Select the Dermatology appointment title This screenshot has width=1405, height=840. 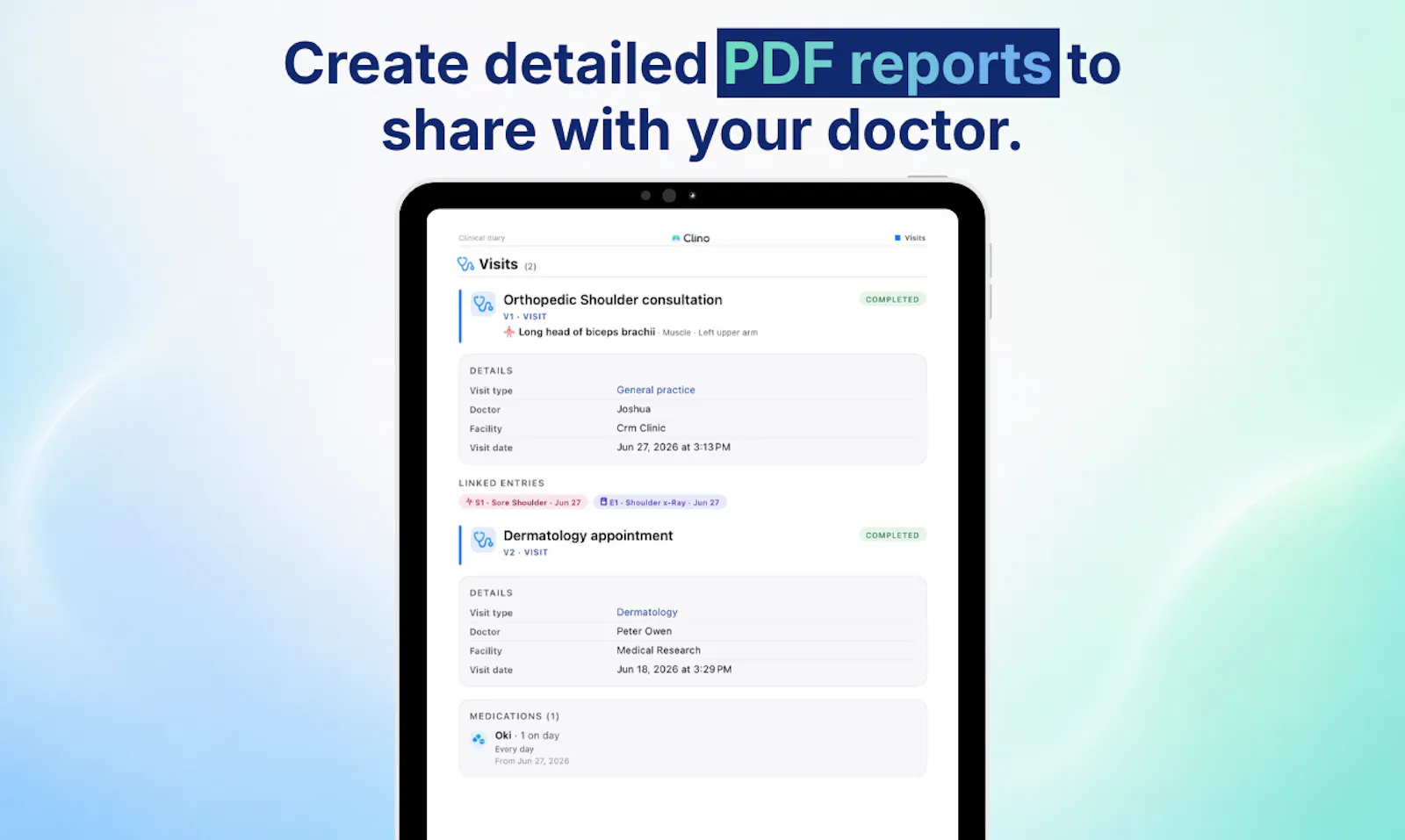coord(587,535)
